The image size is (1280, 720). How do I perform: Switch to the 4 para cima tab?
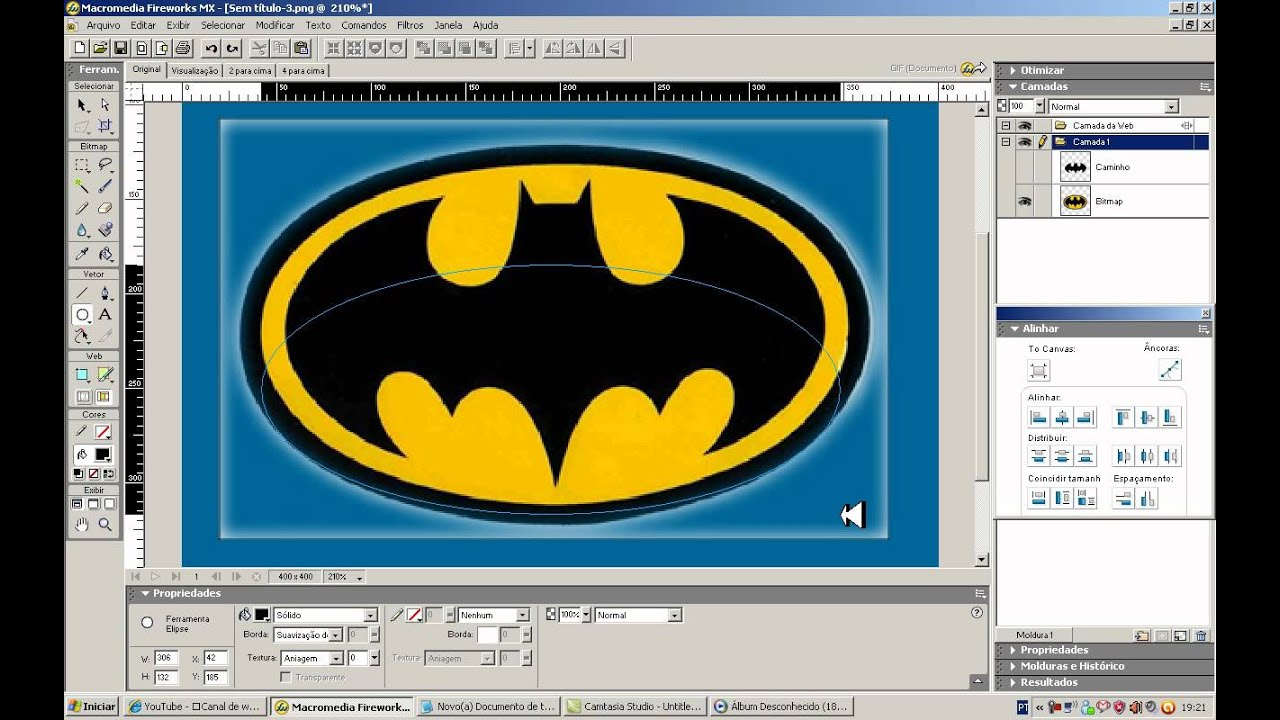[303, 70]
